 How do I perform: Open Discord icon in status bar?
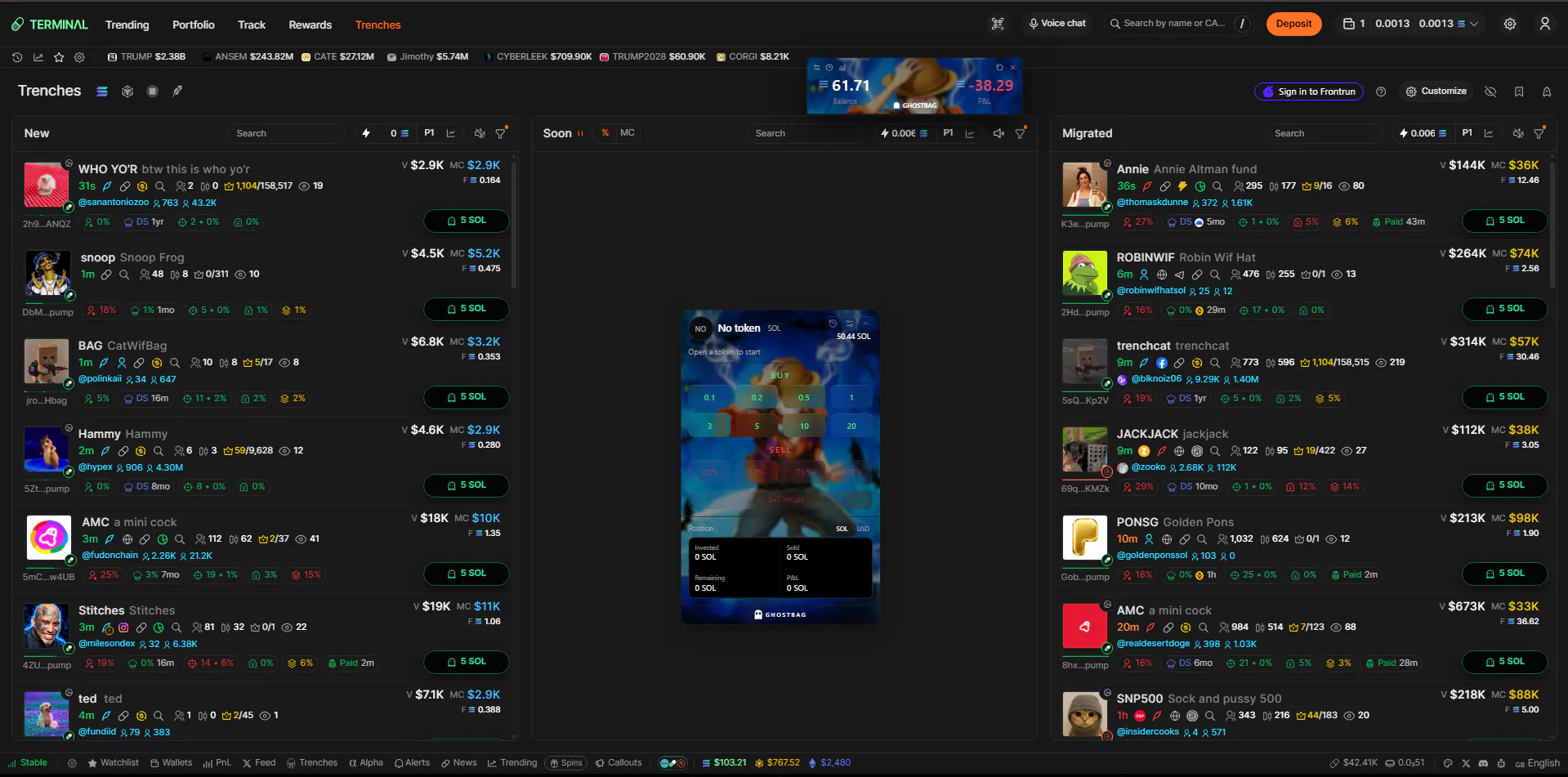(1483, 763)
